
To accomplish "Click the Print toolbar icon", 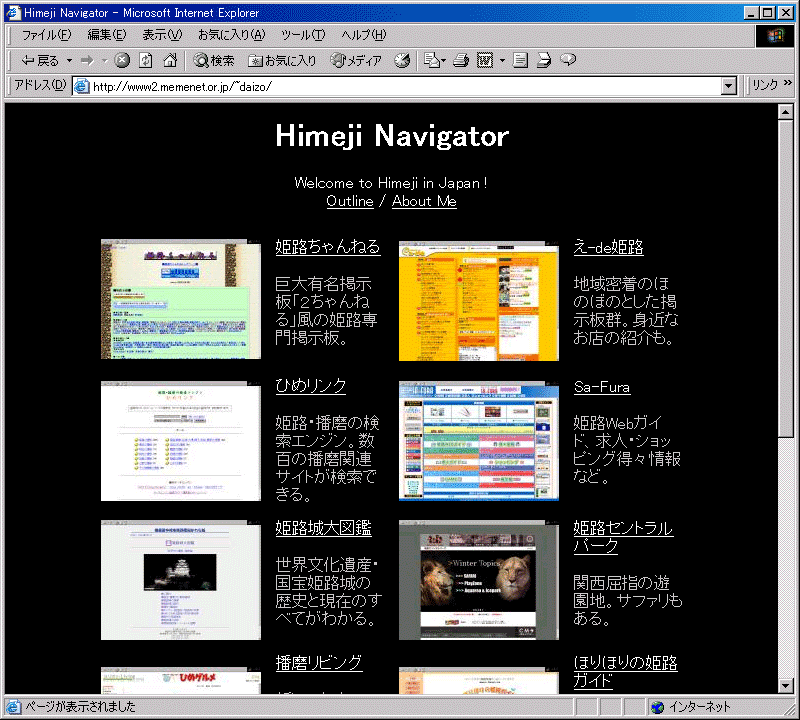I will click(461, 61).
